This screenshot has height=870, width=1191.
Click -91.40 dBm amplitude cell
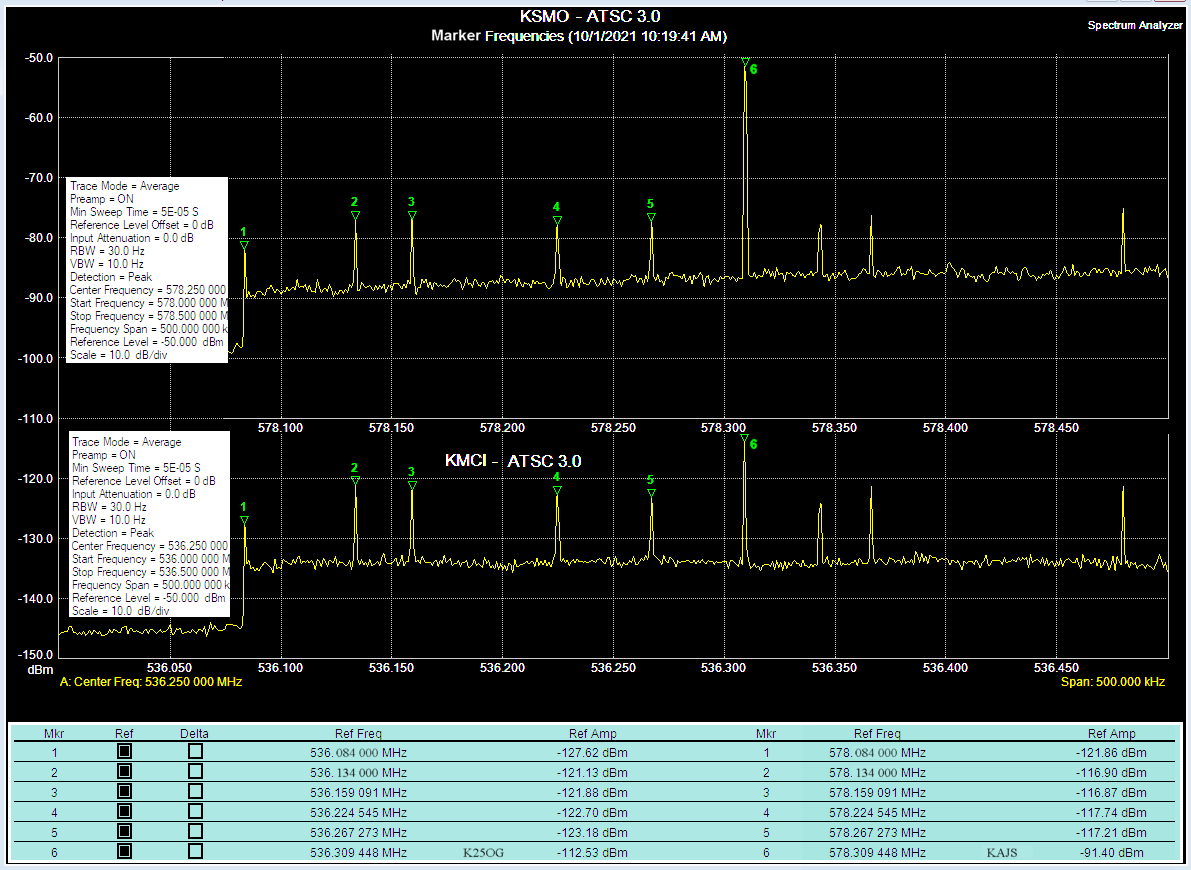(x=1113, y=853)
